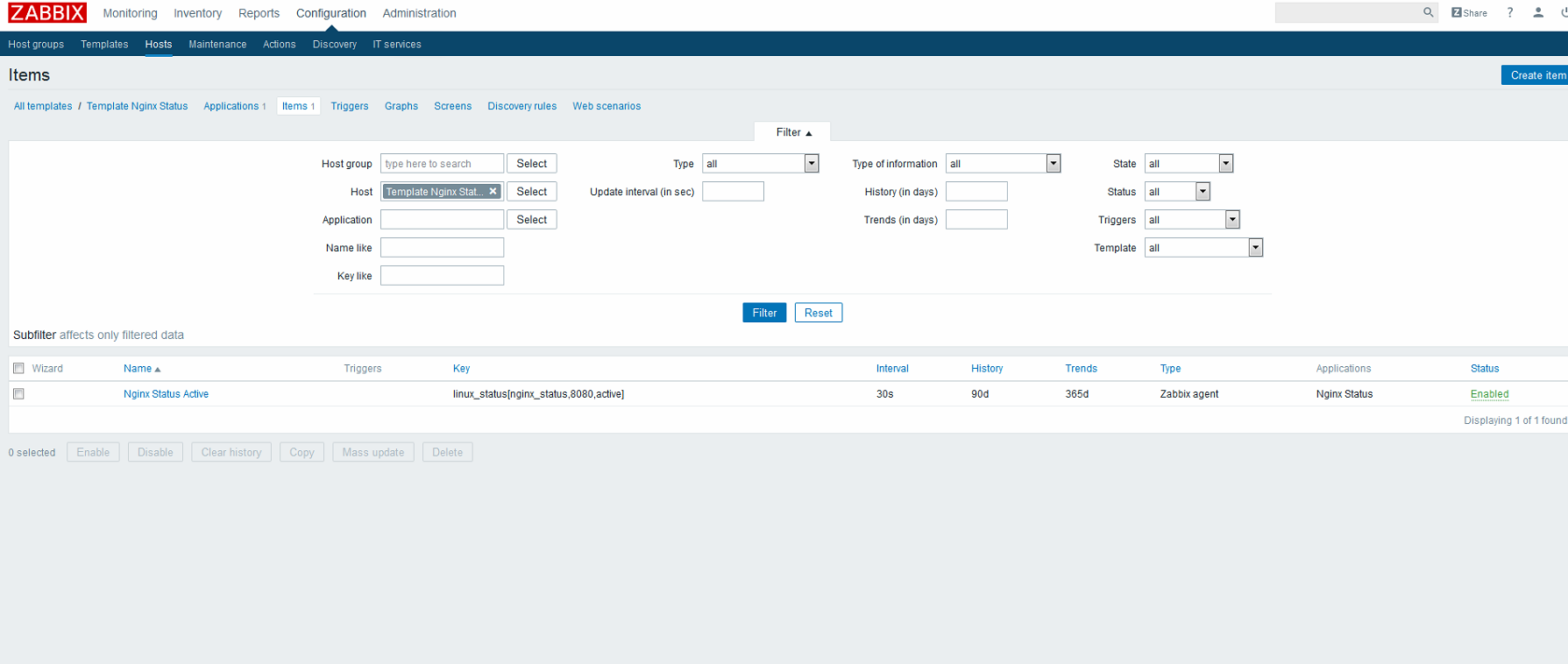Viewport: 1568px width, 664px height.
Task: Focus the top global search box
Action: pos(1347,12)
